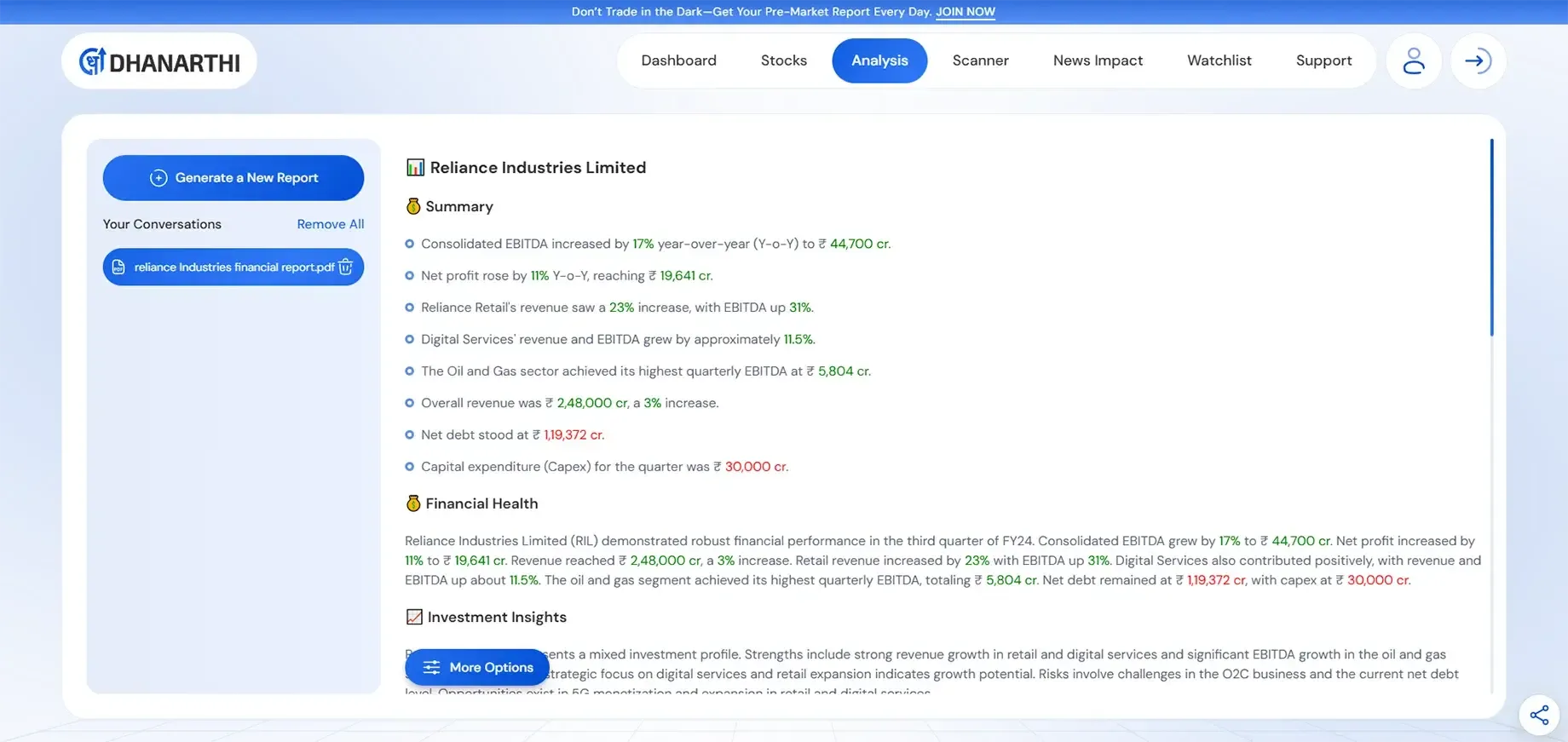Image resolution: width=1568 pixels, height=742 pixels.
Task: Click the PDF file icon in conversation
Action: point(118,267)
